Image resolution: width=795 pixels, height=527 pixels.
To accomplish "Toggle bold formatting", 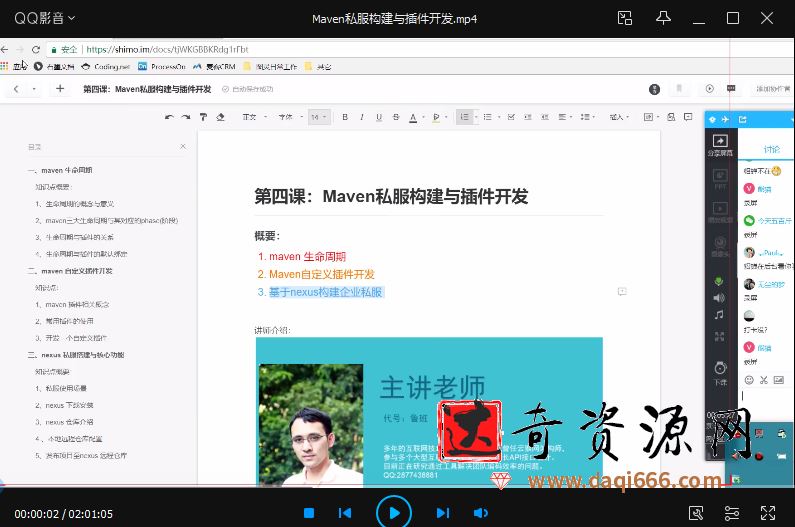I will [345, 117].
